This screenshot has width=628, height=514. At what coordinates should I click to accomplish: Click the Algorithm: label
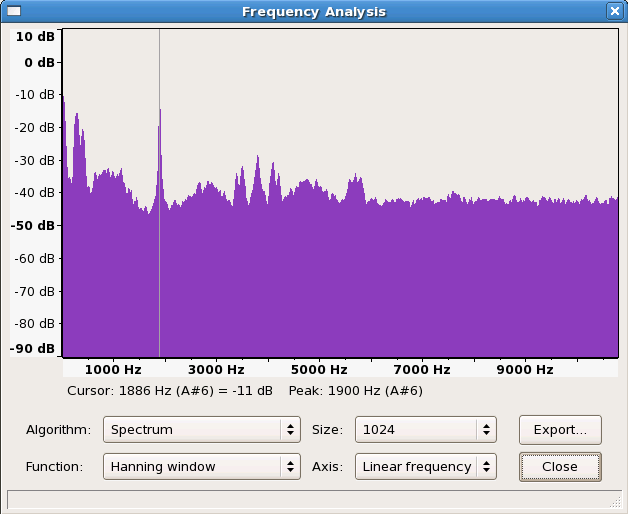coord(58,430)
